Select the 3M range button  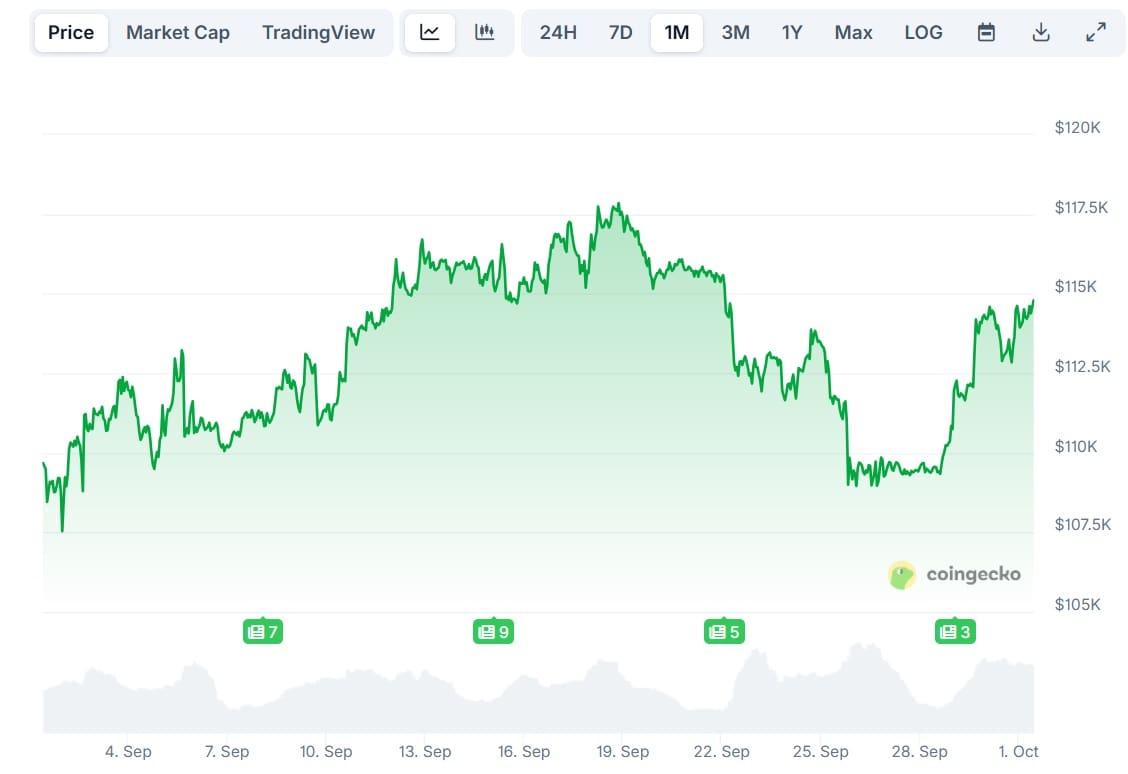(735, 31)
